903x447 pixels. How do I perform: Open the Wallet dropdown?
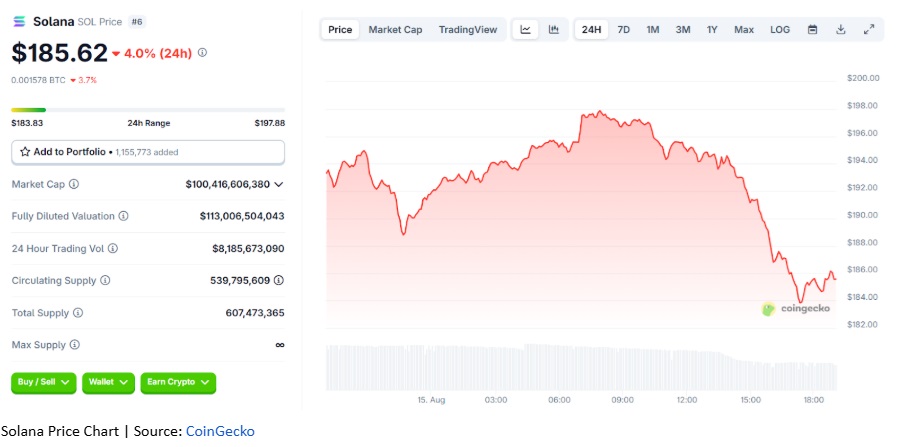coord(109,382)
